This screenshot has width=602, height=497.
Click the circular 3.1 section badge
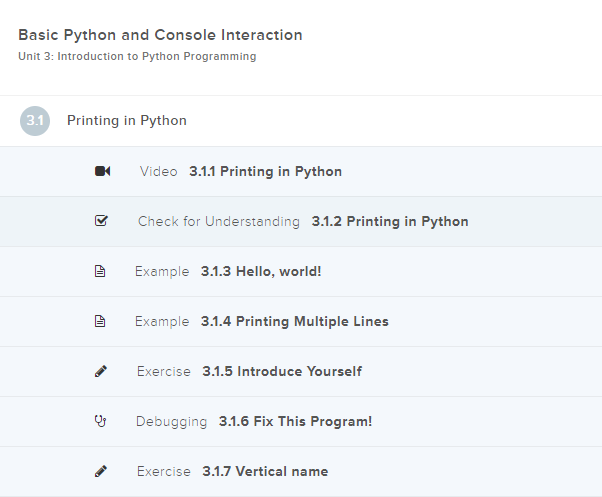(x=35, y=121)
